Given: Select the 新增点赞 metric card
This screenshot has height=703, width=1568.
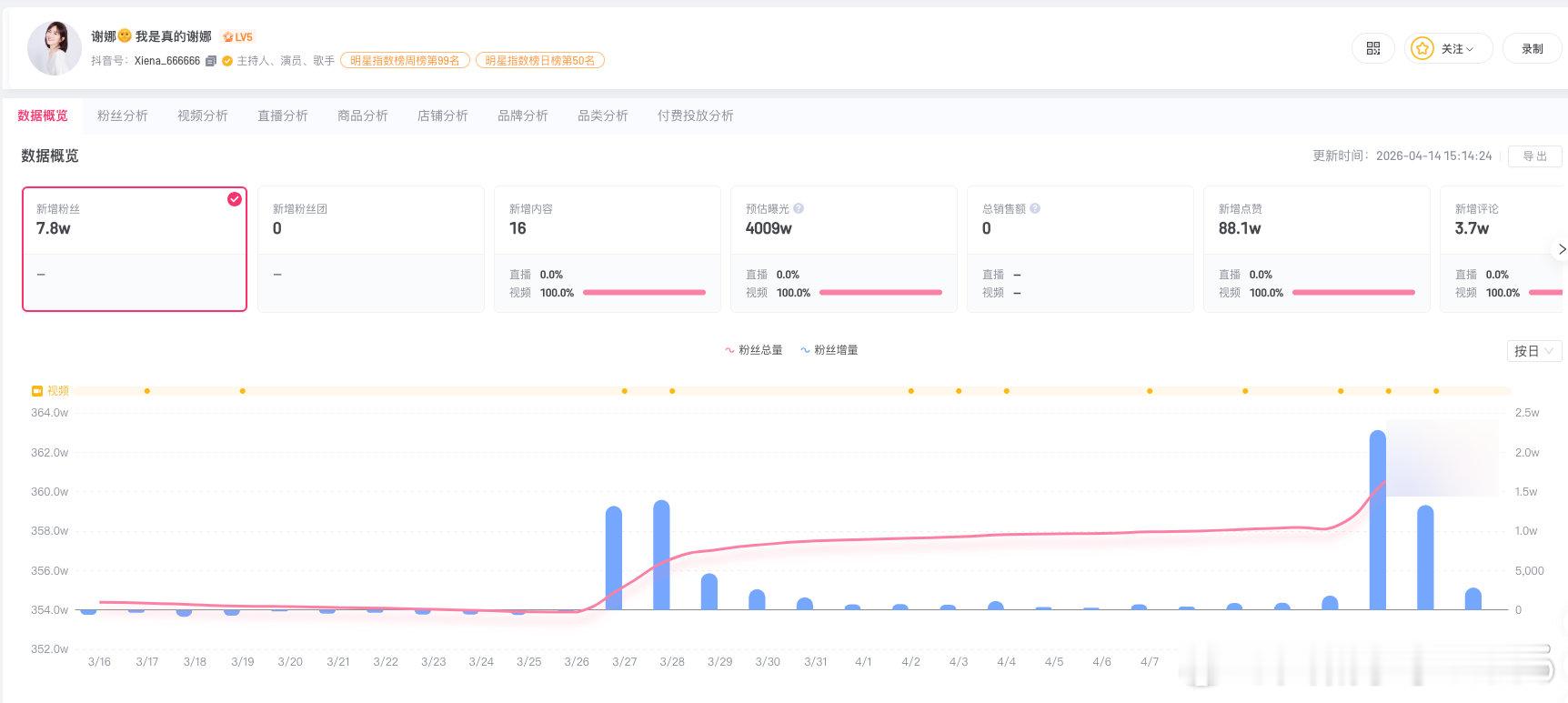Looking at the screenshot, I should point(1317,249).
